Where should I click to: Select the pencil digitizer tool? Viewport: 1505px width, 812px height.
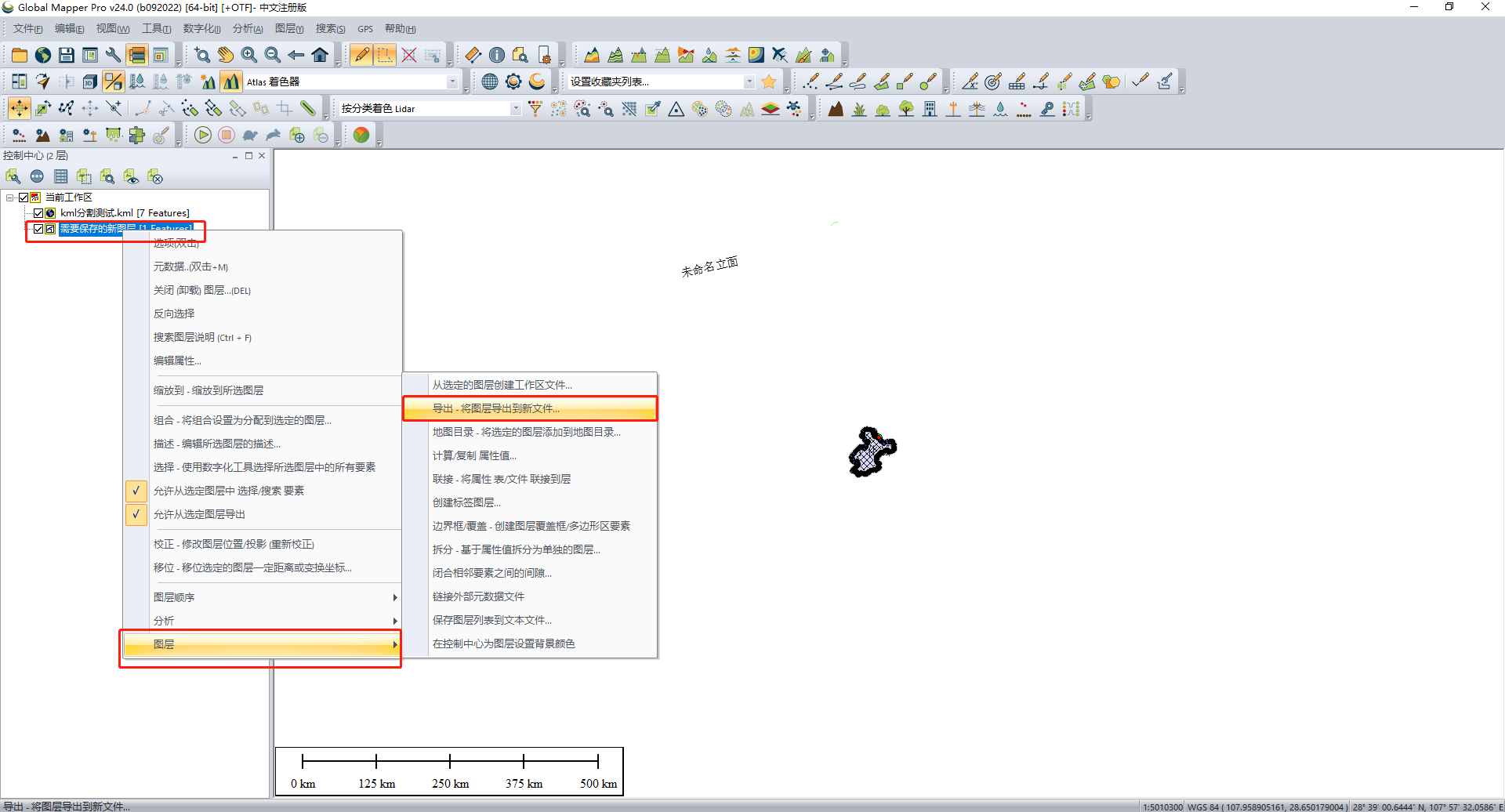361,55
